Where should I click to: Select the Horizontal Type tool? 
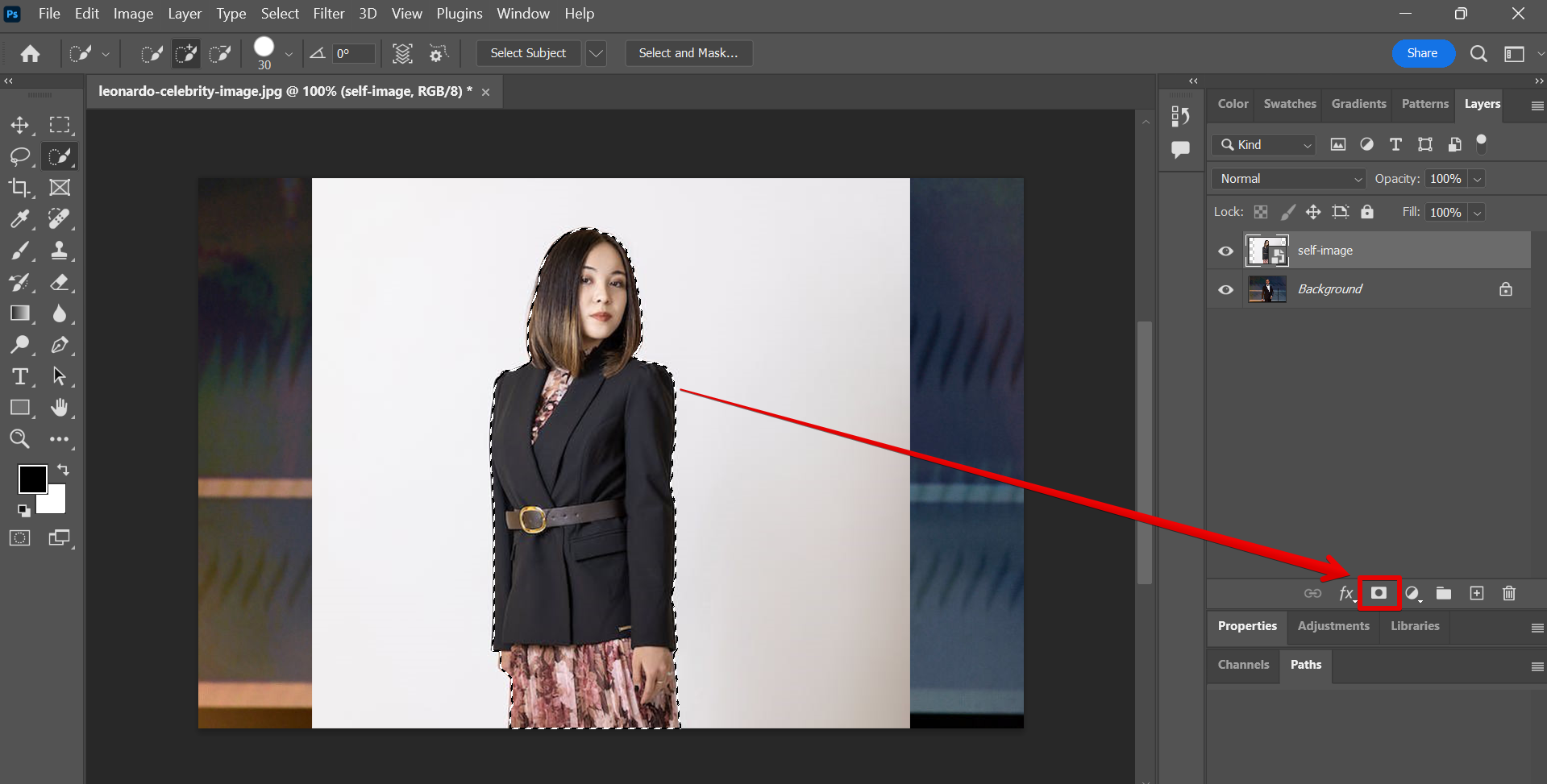tap(19, 376)
